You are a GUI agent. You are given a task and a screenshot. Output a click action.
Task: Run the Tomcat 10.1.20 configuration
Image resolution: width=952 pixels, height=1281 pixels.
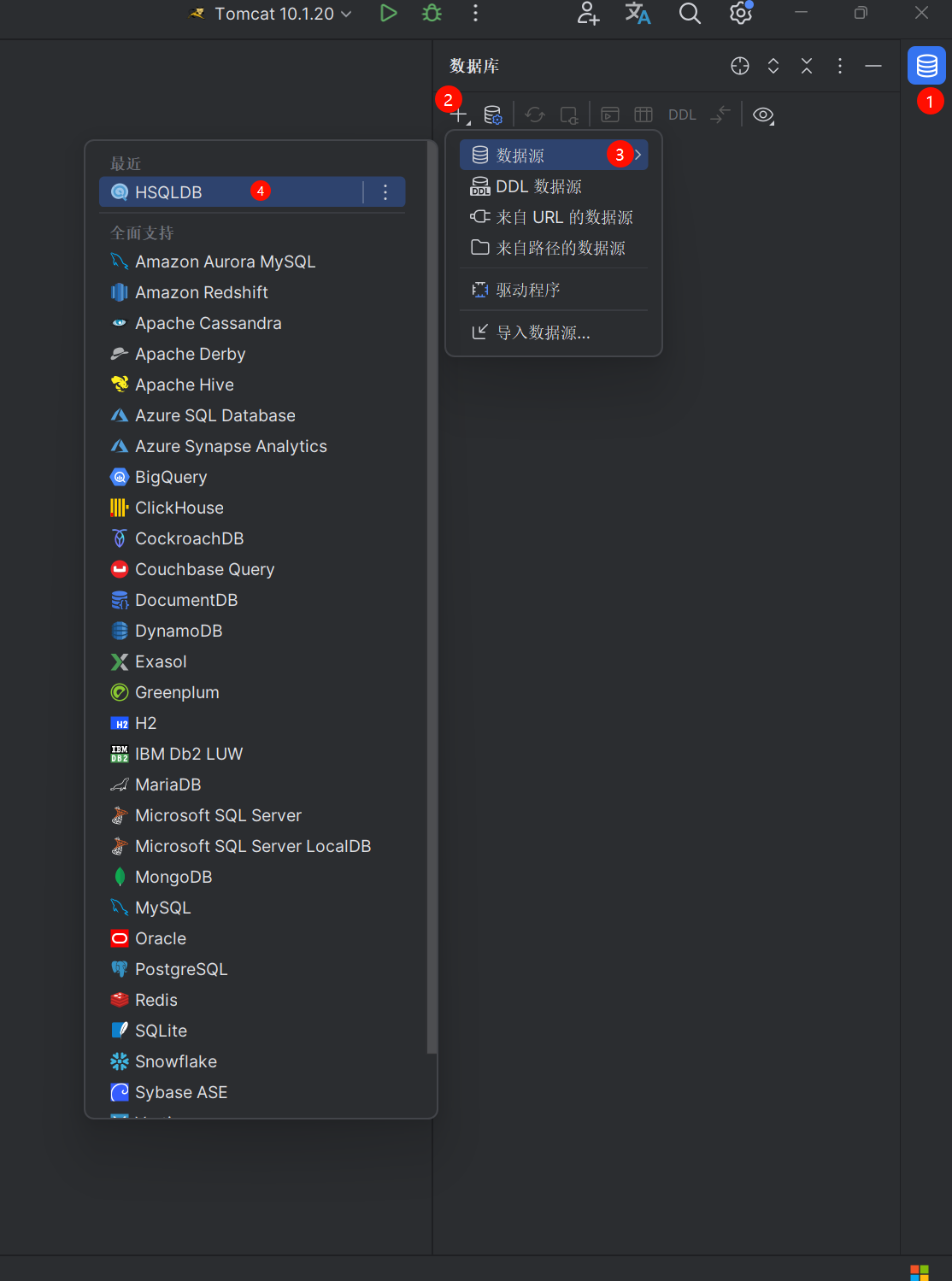388,13
